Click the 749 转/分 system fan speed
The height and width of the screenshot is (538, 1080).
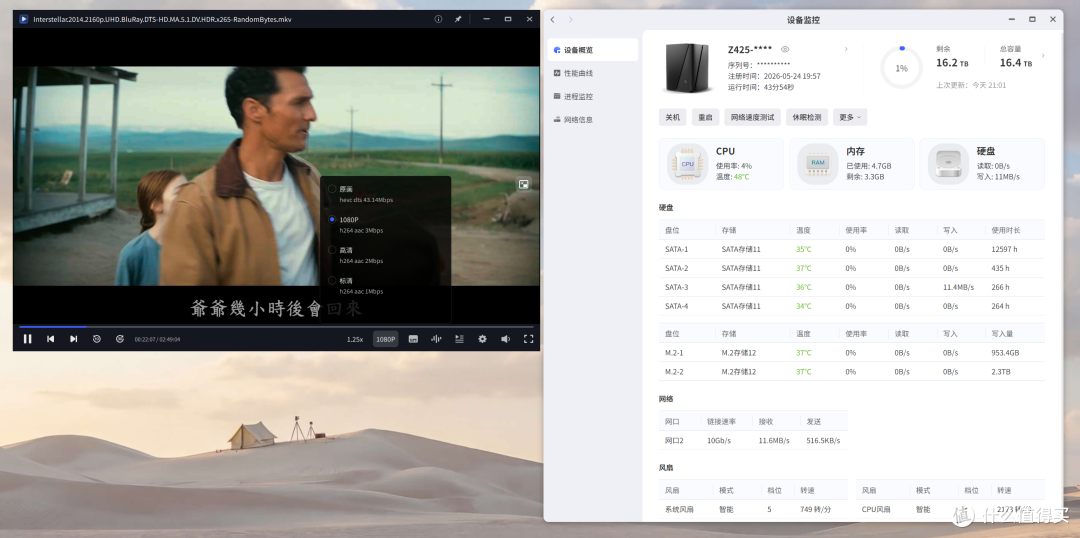815,510
